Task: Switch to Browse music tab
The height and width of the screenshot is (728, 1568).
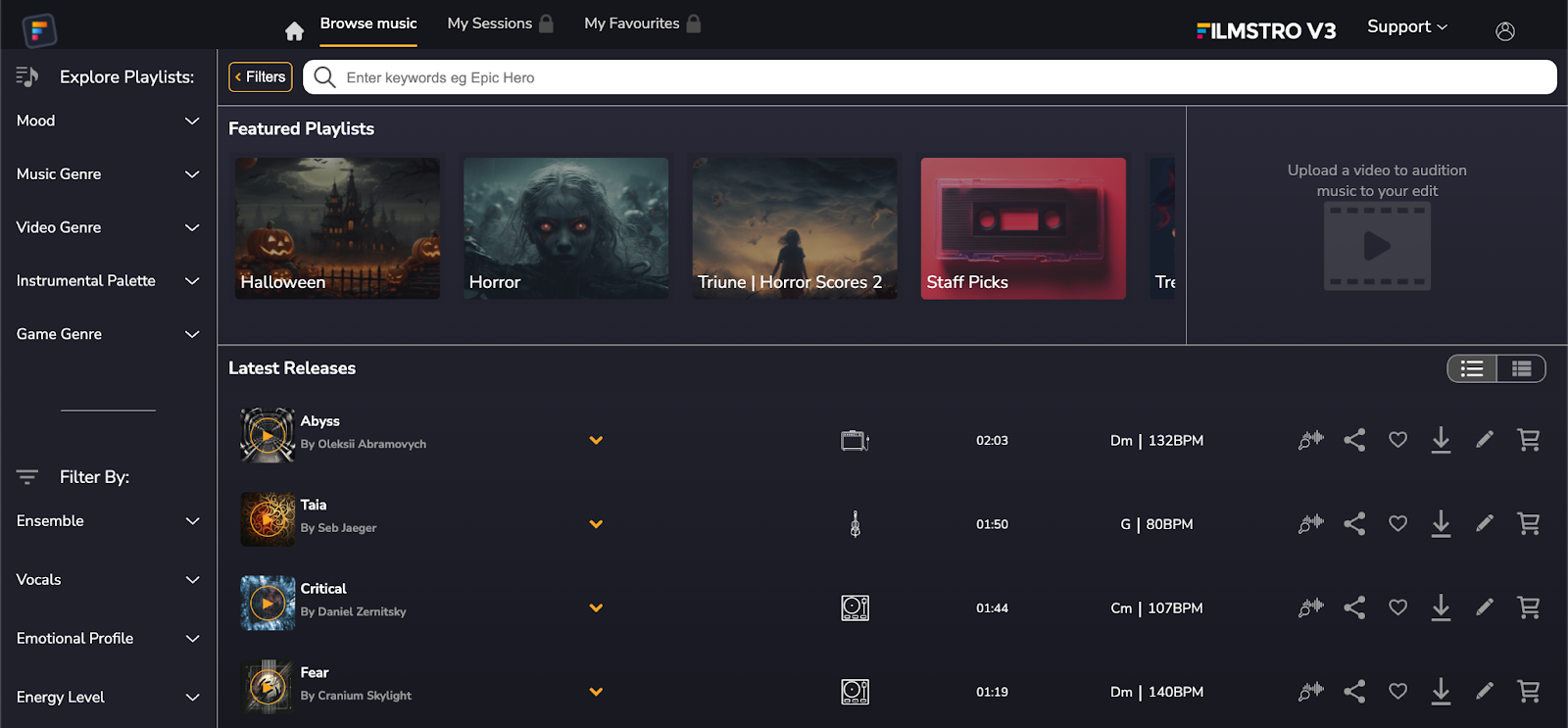Action: (368, 24)
